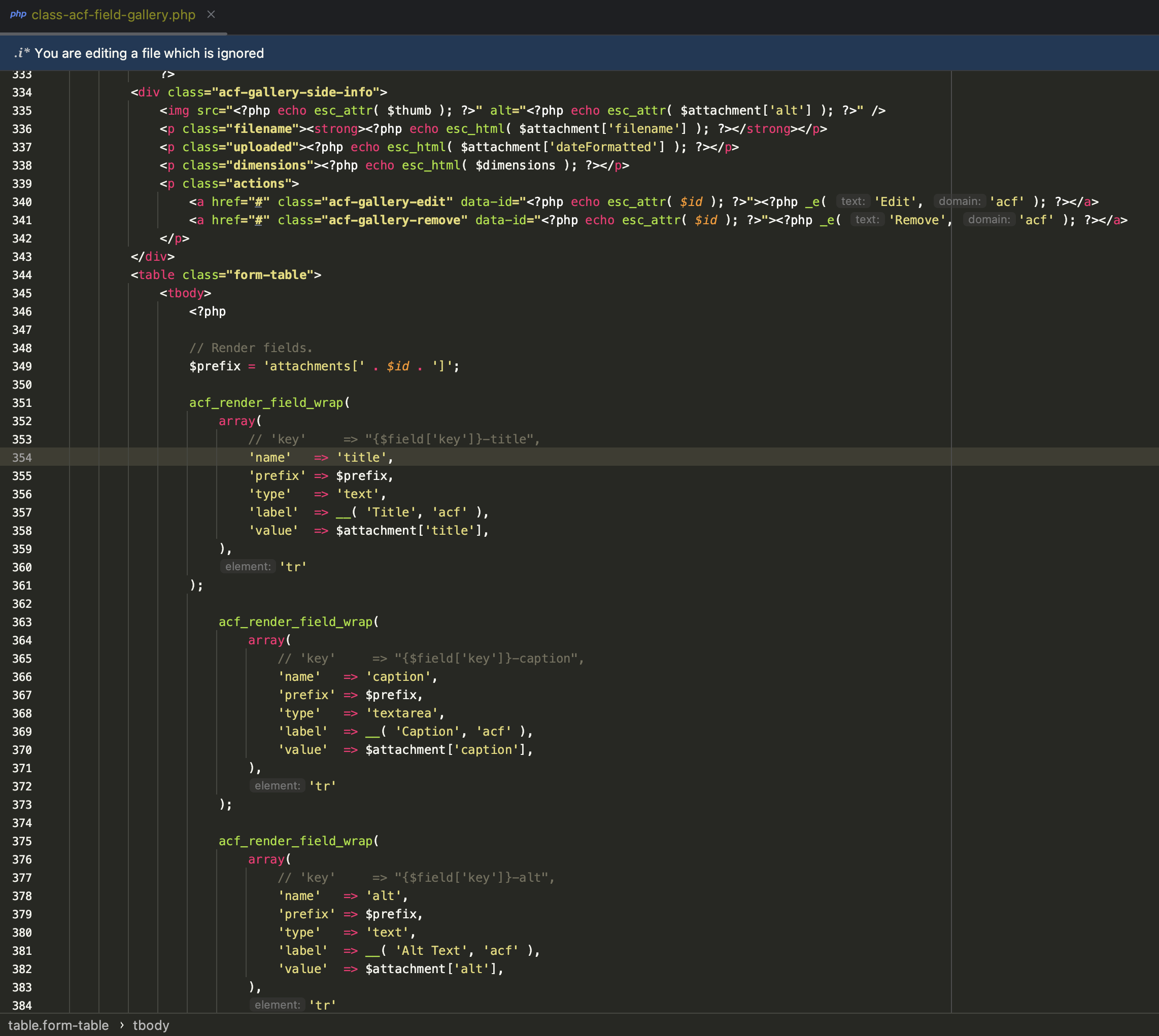This screenshot has height=1036, width=1159.
Task: Click the 'element:' hint on line 360
Action: (x=248, y=566)
